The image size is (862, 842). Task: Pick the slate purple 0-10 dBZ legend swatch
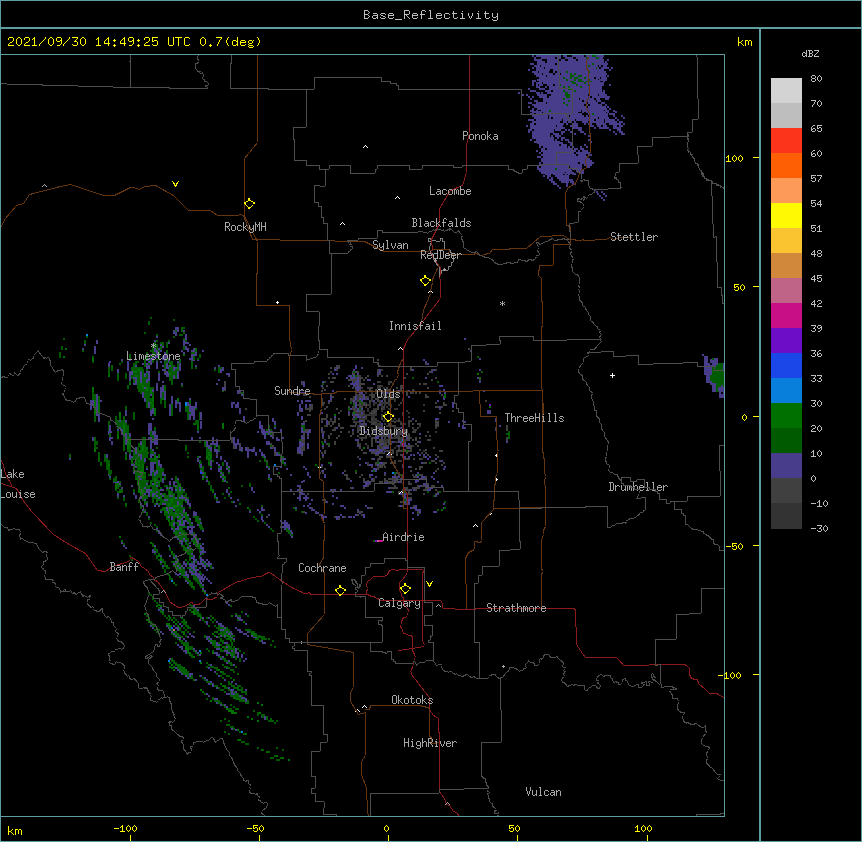point(786,466)
